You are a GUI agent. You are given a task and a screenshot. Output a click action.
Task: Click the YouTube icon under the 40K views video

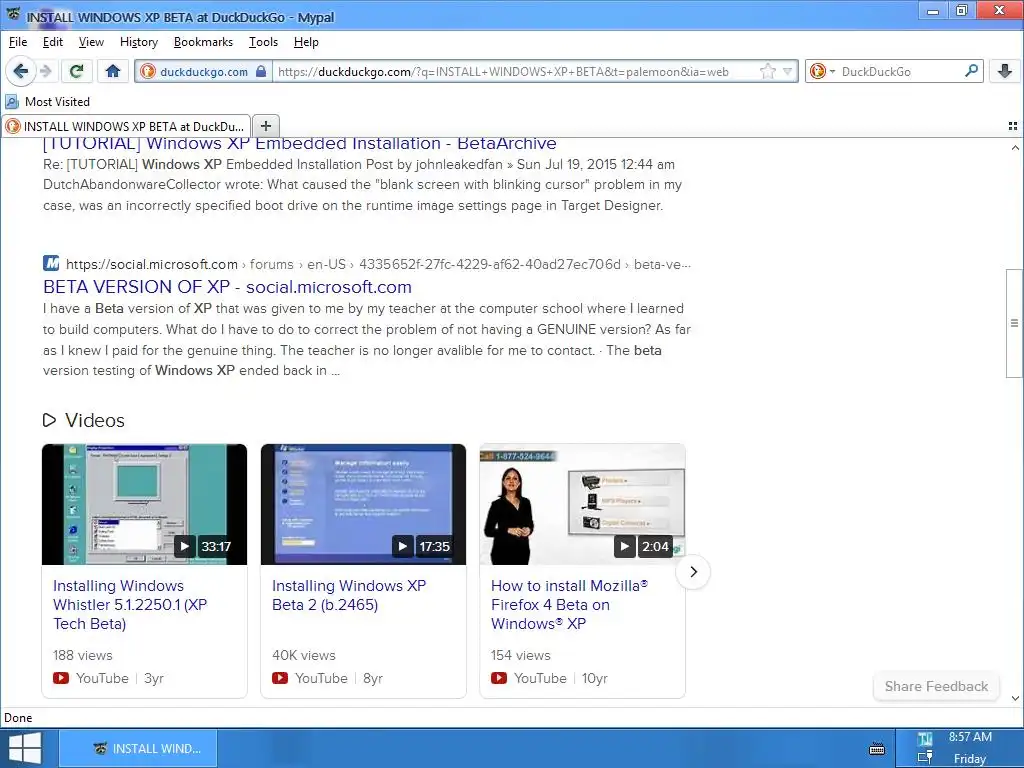pyautogui.click(x=280, y=678)
